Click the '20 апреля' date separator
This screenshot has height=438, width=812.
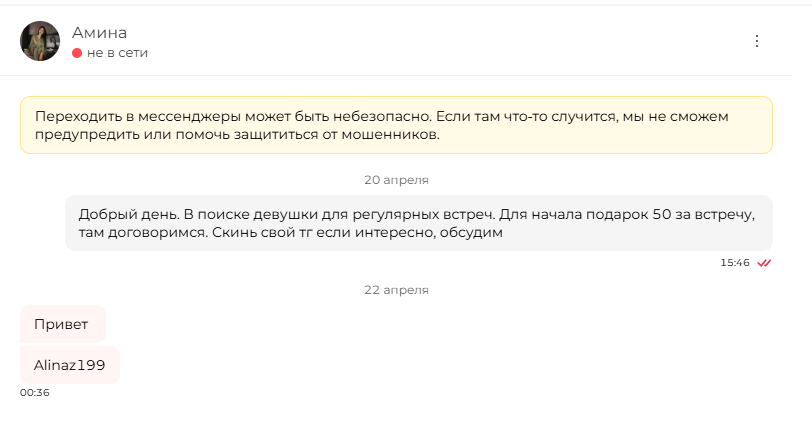(396, 180)
